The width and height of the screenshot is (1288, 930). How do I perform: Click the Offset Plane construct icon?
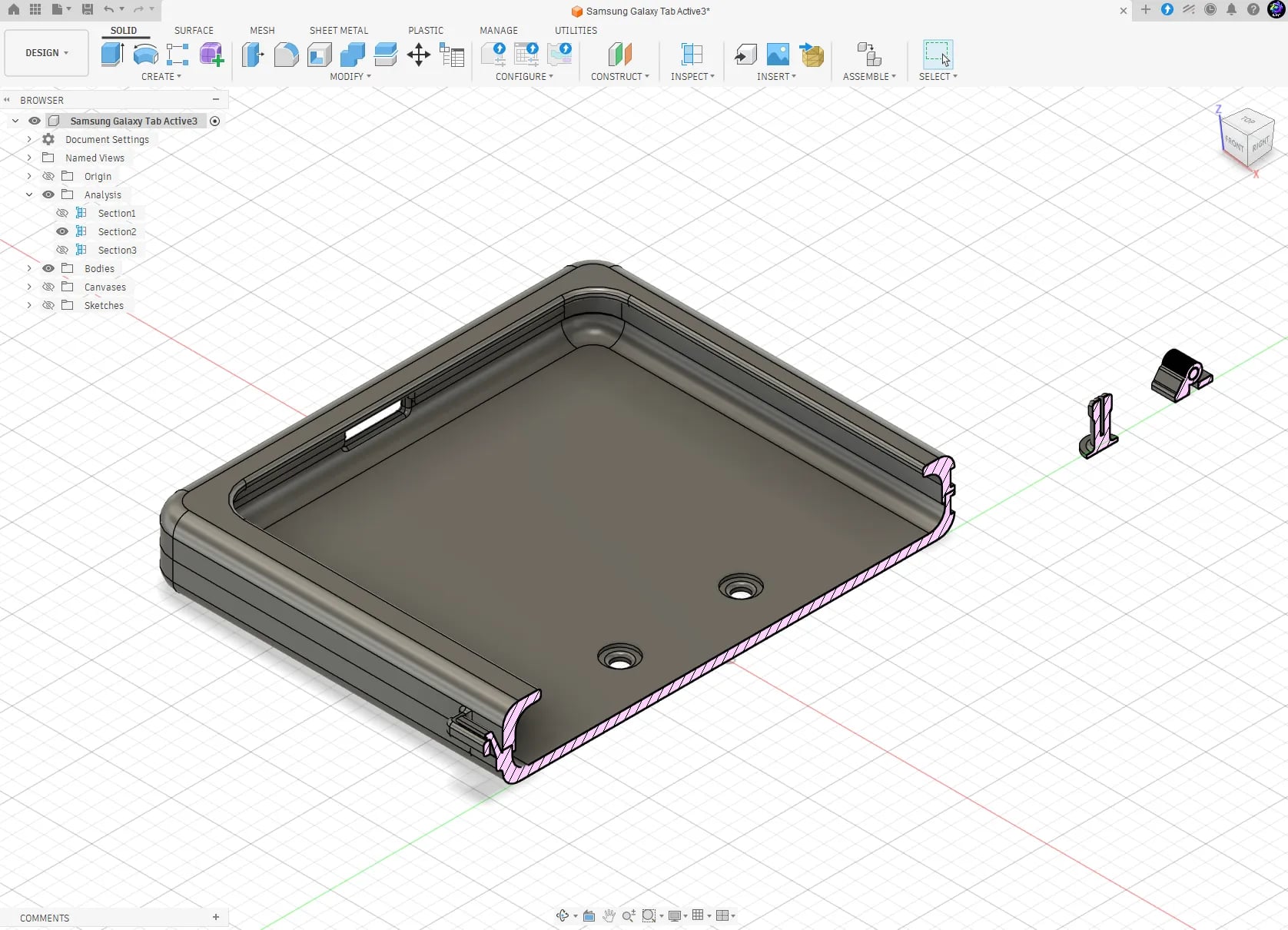tap(620, 55)
